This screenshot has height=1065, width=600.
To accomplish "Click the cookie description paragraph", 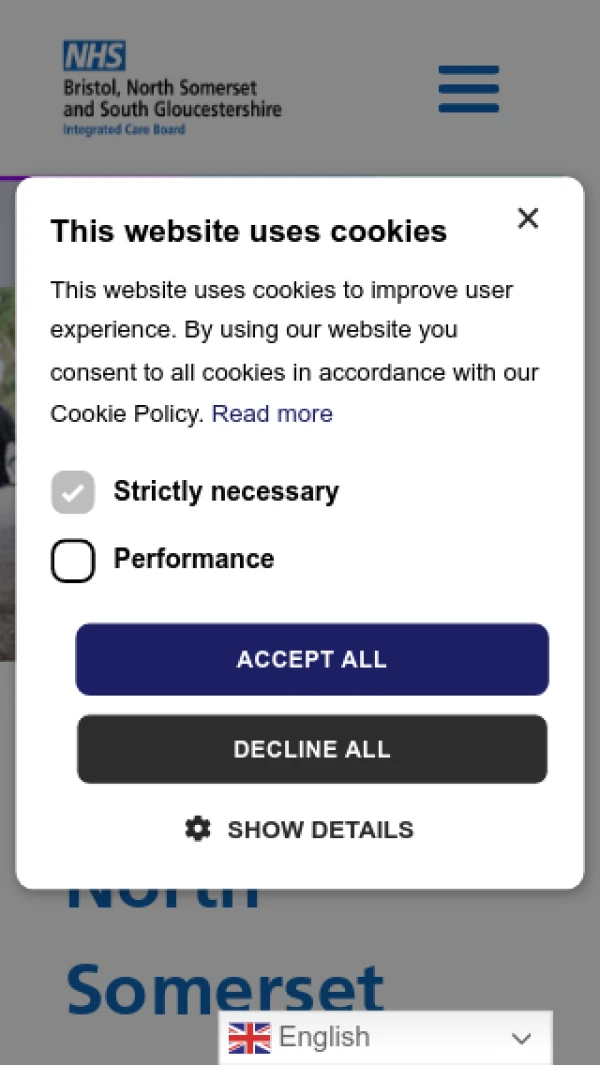I will coord(294,350).
